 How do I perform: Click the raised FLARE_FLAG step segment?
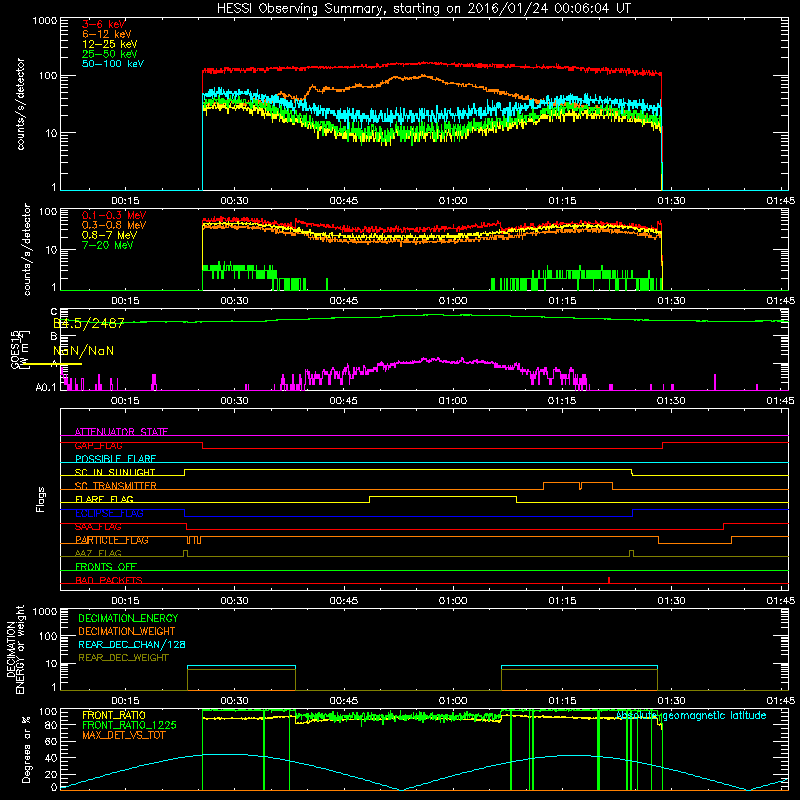[x=442, y=496]
